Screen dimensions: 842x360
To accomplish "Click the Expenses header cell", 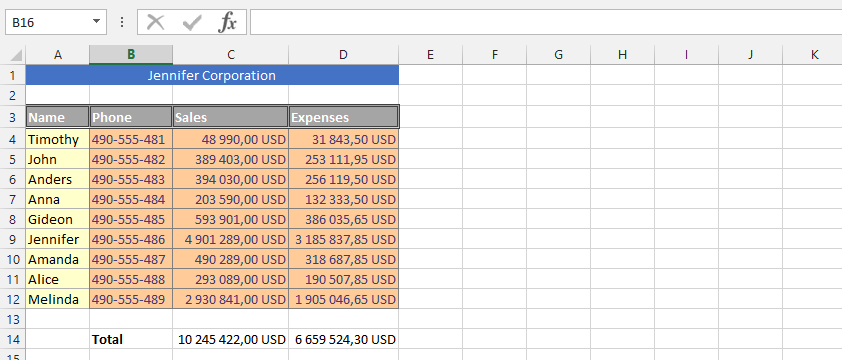I will [x=344, y=117].
